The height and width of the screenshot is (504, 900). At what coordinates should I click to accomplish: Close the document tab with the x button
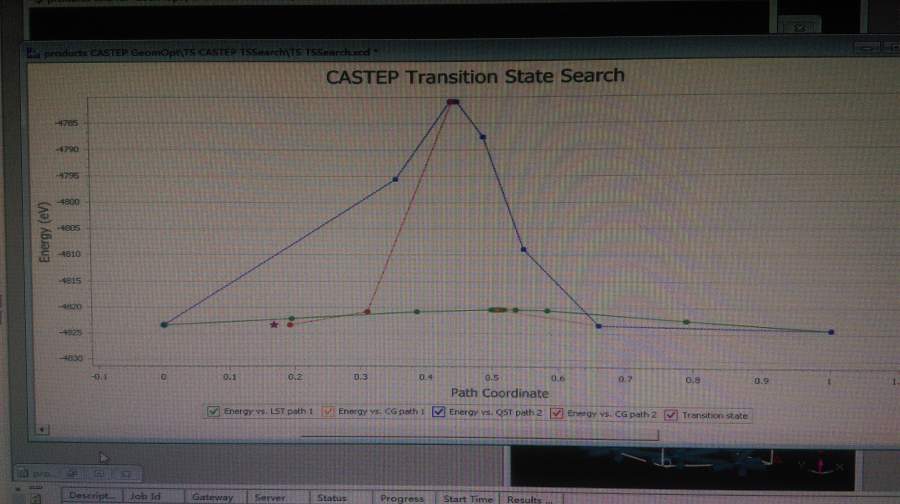pos(800,27)
